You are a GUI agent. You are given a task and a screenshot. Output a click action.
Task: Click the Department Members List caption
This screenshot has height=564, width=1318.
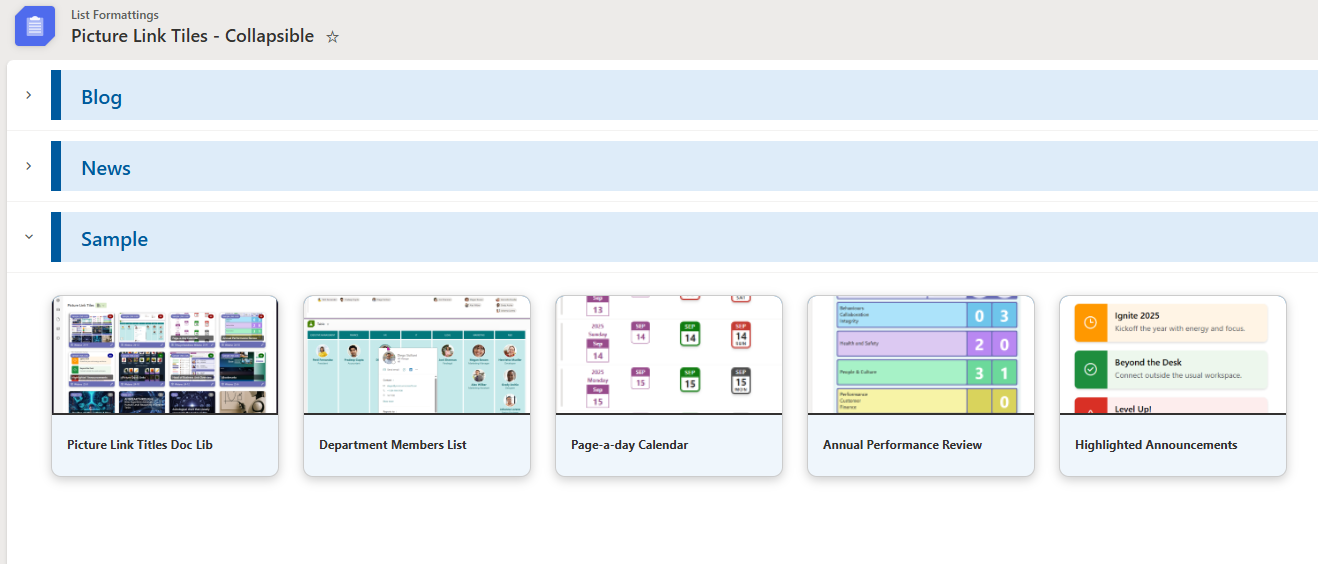393,445
